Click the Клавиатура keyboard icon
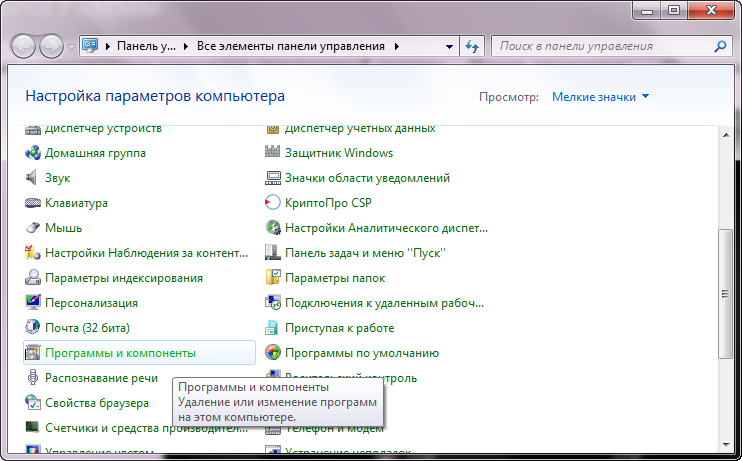Image resolution: width=742 pixels, height=461 pixels. [33, 203]
